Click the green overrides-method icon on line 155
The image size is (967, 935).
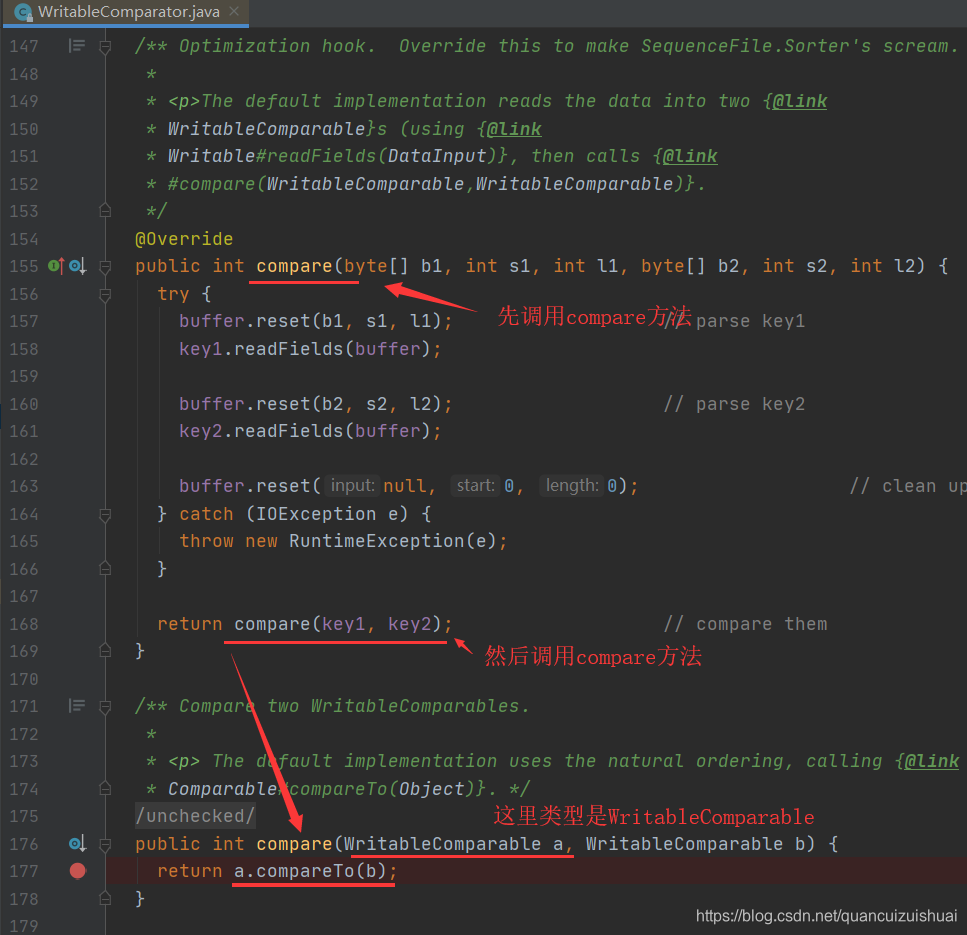(x=56, y=266)
